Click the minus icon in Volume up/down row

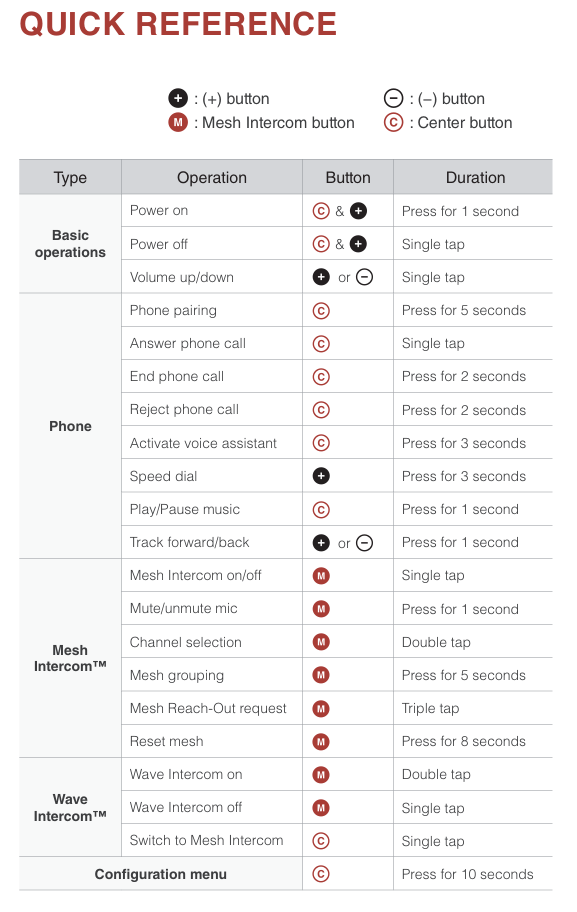tap(364, 277)
